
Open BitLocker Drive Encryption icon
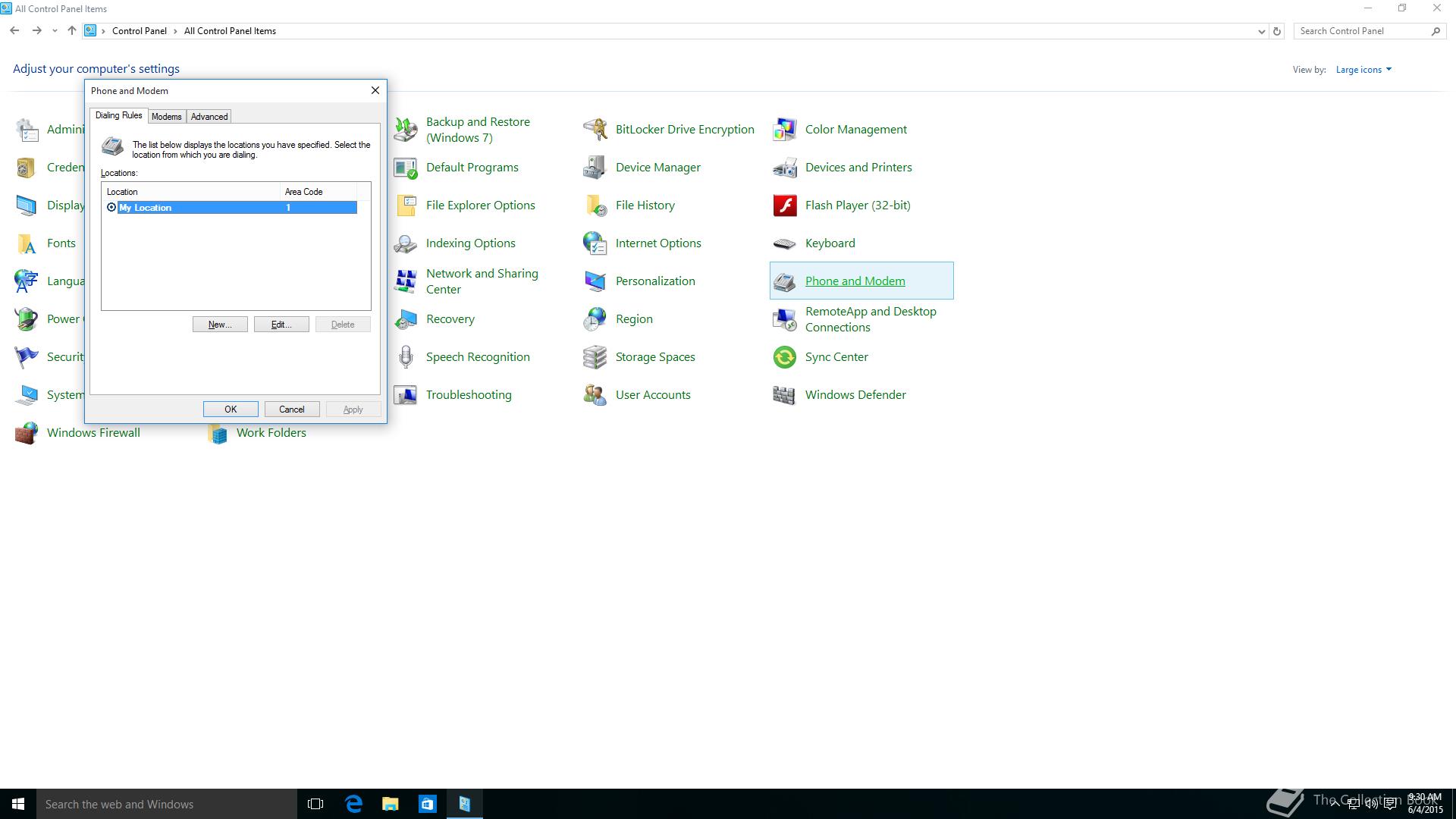[x=595, y=130]
